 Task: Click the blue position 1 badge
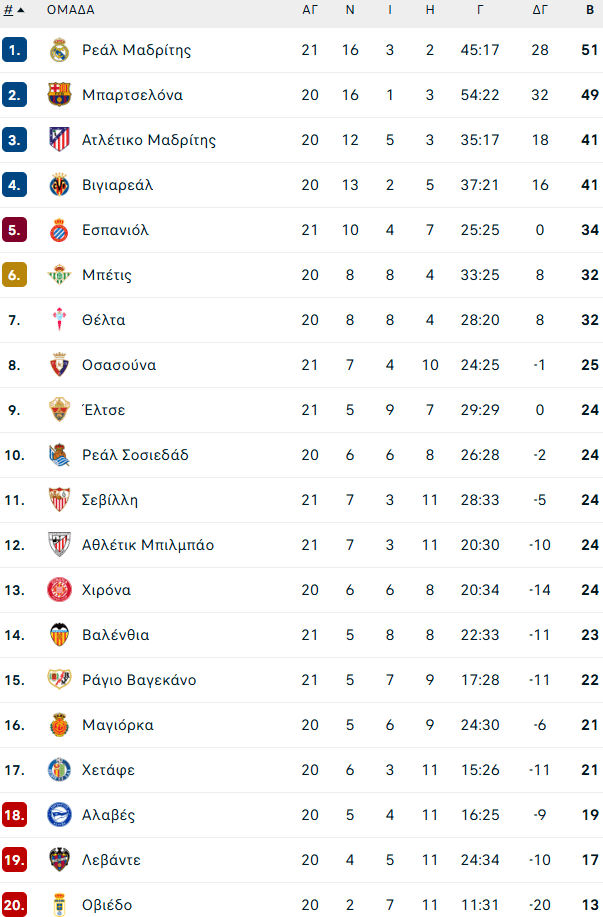pos(14,50)
